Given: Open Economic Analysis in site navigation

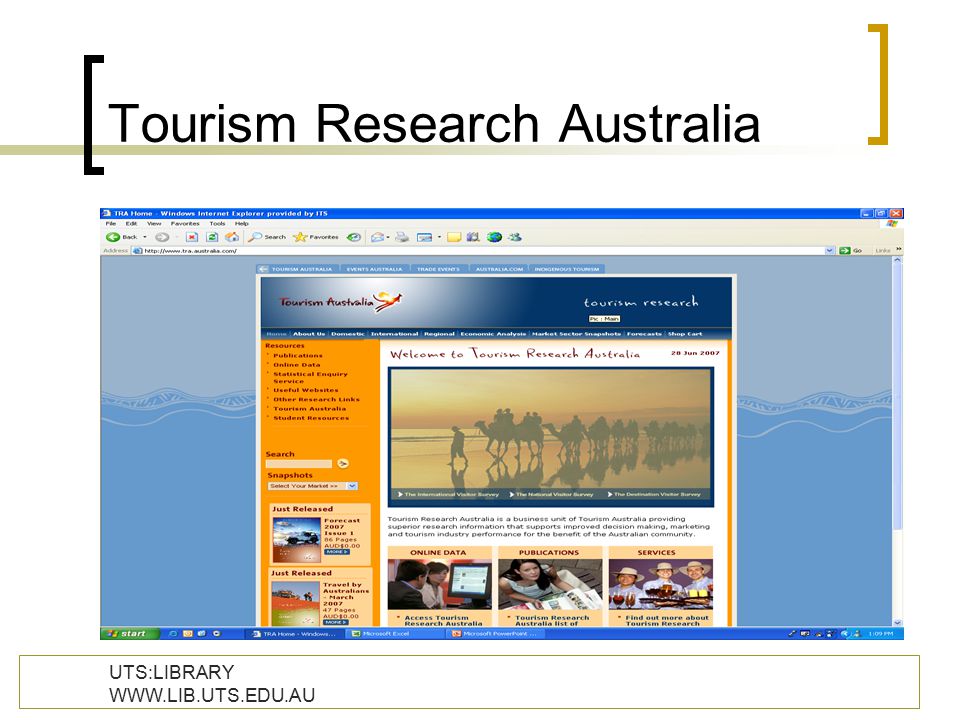Looking at the screenshot, I should pyautogui.click(x=493, y=334).
